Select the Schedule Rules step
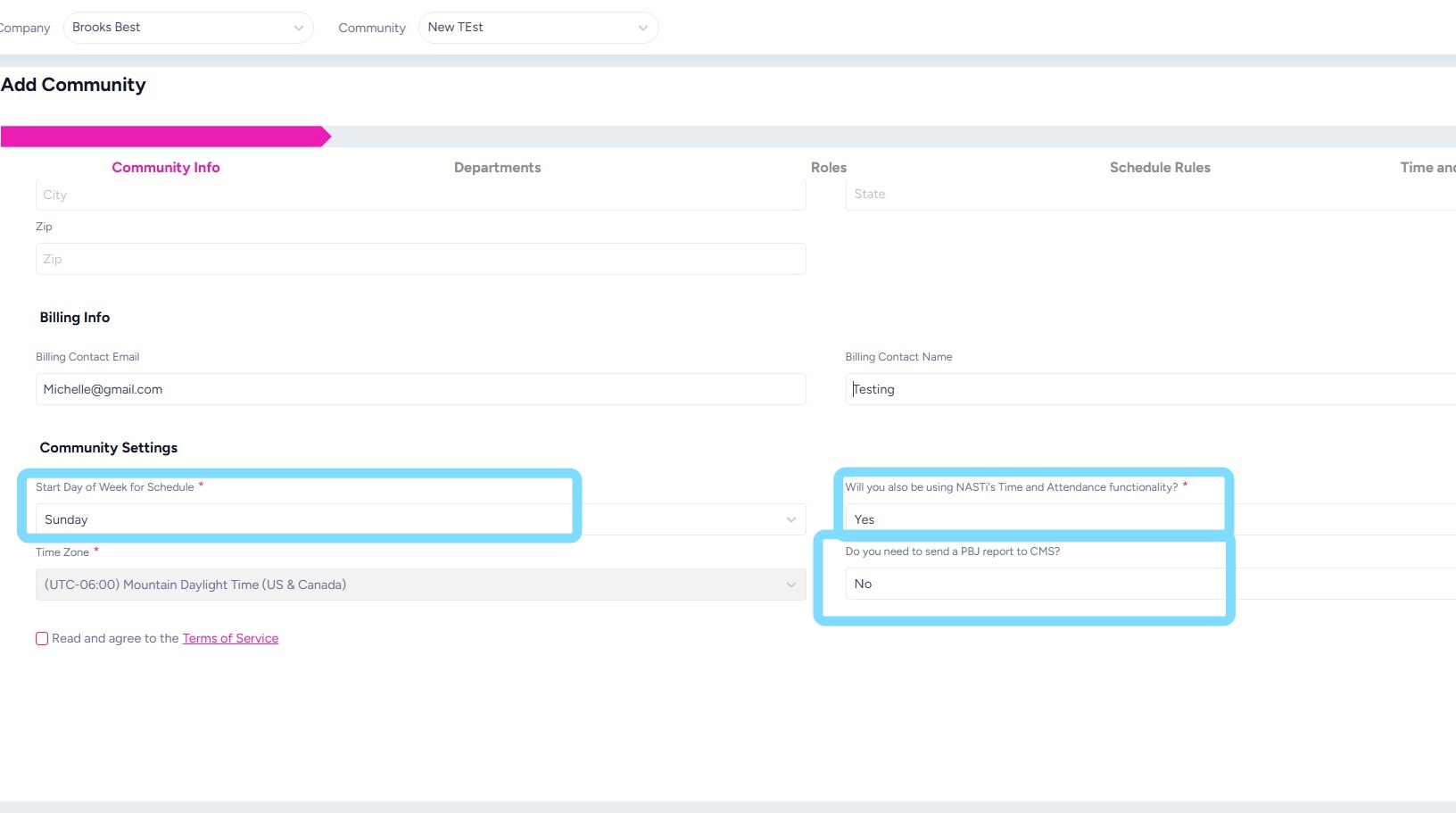Image resolution: width=1456 pixels, height=813 pixels. coord(1160,168)
